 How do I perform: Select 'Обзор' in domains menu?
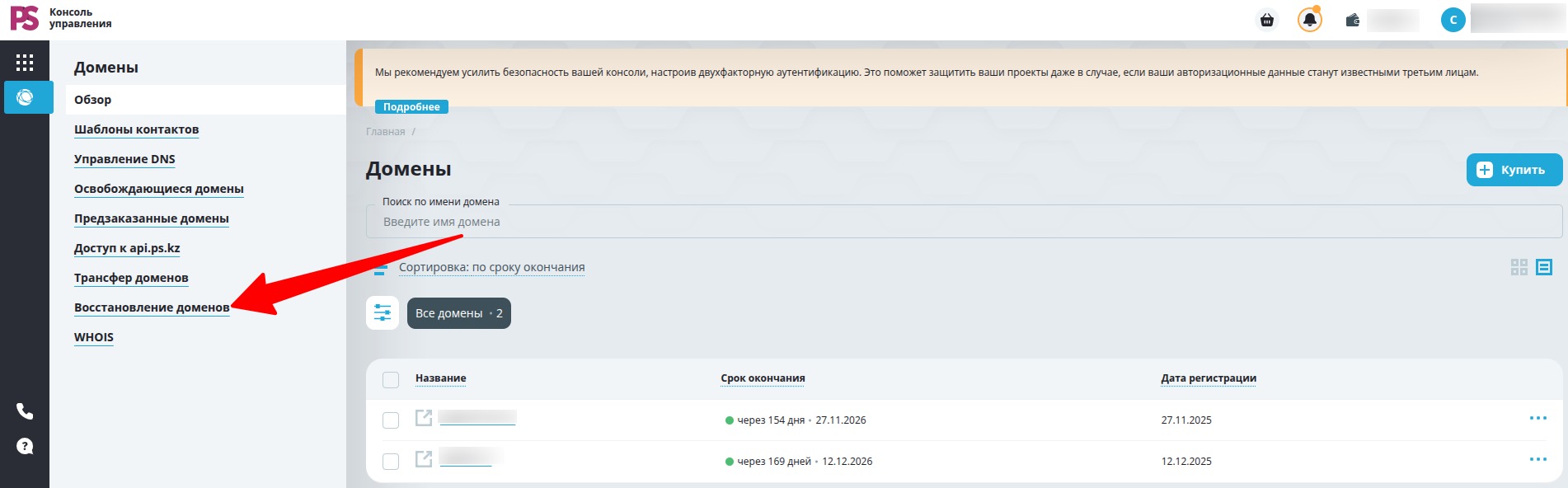tap(206, 100)
